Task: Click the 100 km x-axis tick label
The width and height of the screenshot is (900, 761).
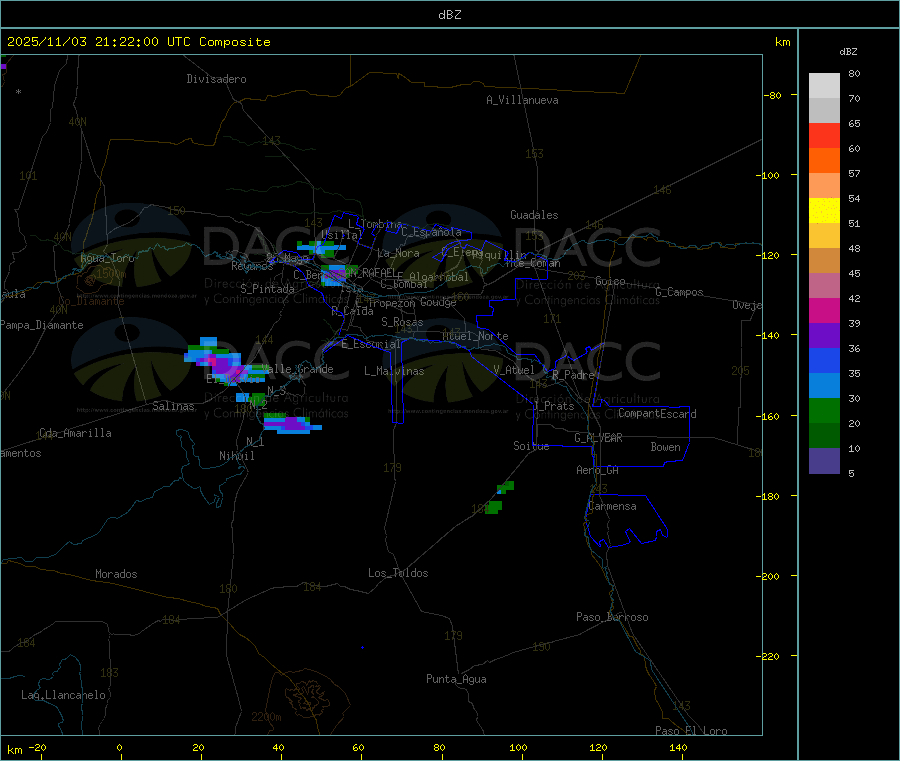Action: pos(518,747)
